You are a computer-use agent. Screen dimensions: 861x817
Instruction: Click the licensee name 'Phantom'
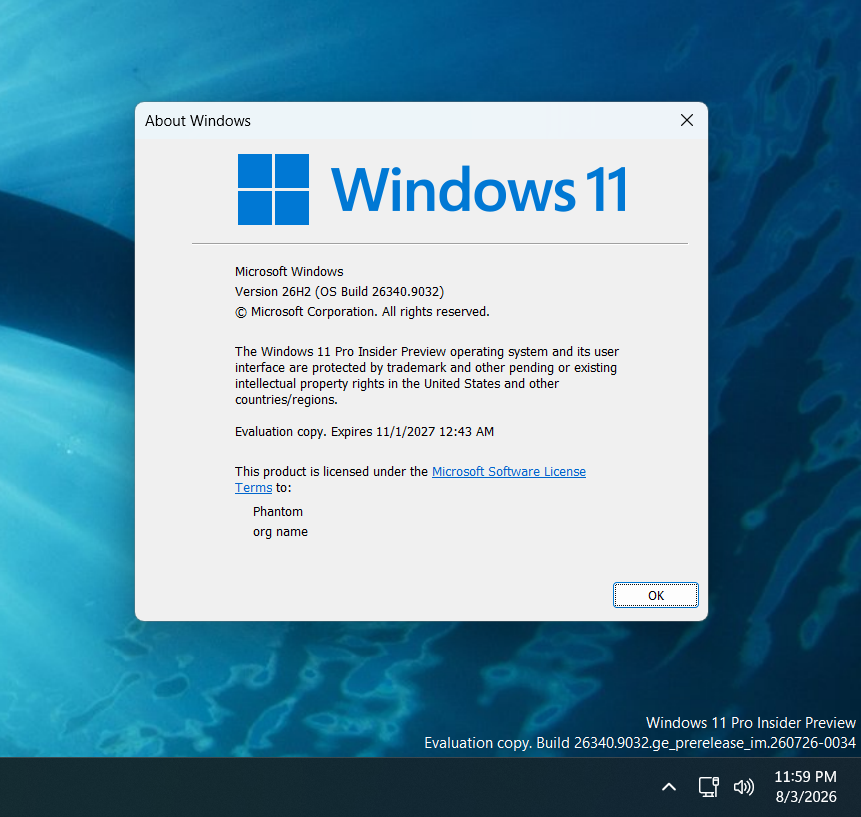click(278, 512)
